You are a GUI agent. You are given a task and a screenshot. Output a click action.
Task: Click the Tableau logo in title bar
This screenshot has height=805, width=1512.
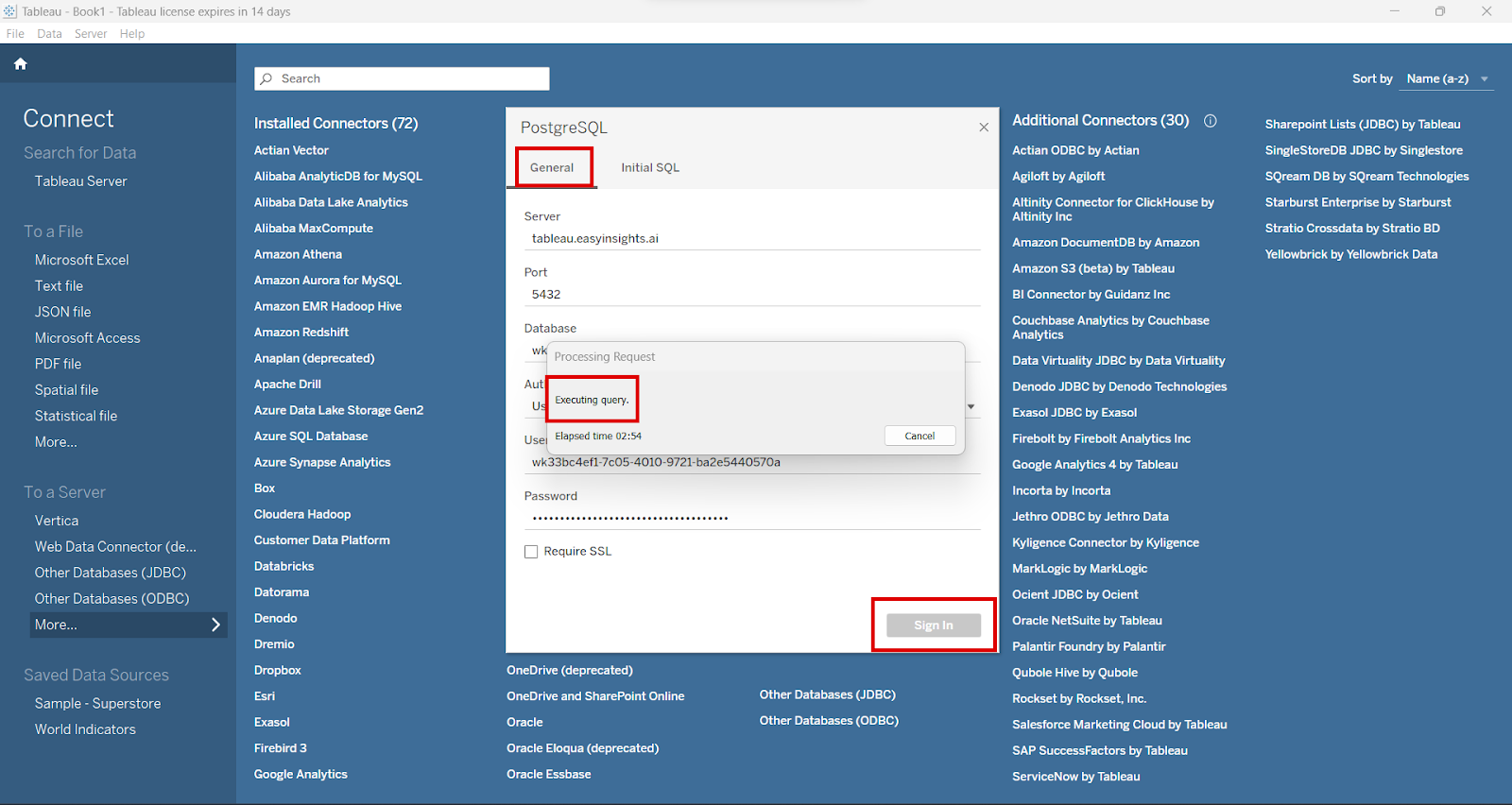(x=9, y=11)
